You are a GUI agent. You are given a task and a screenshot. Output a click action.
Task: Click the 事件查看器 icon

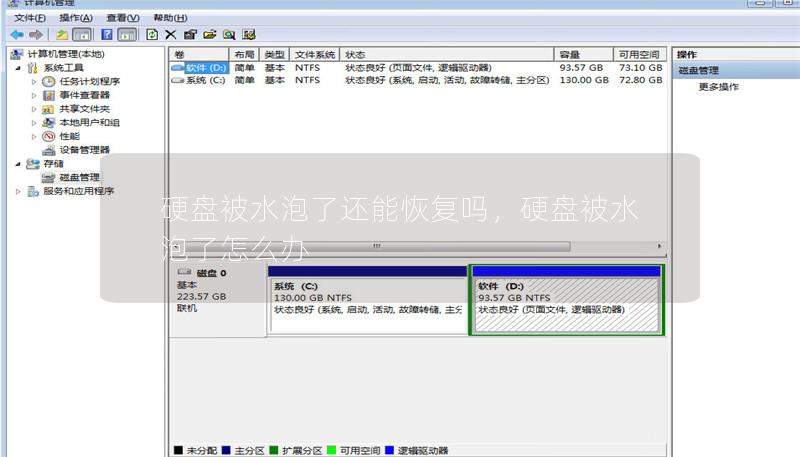[48, 95]
